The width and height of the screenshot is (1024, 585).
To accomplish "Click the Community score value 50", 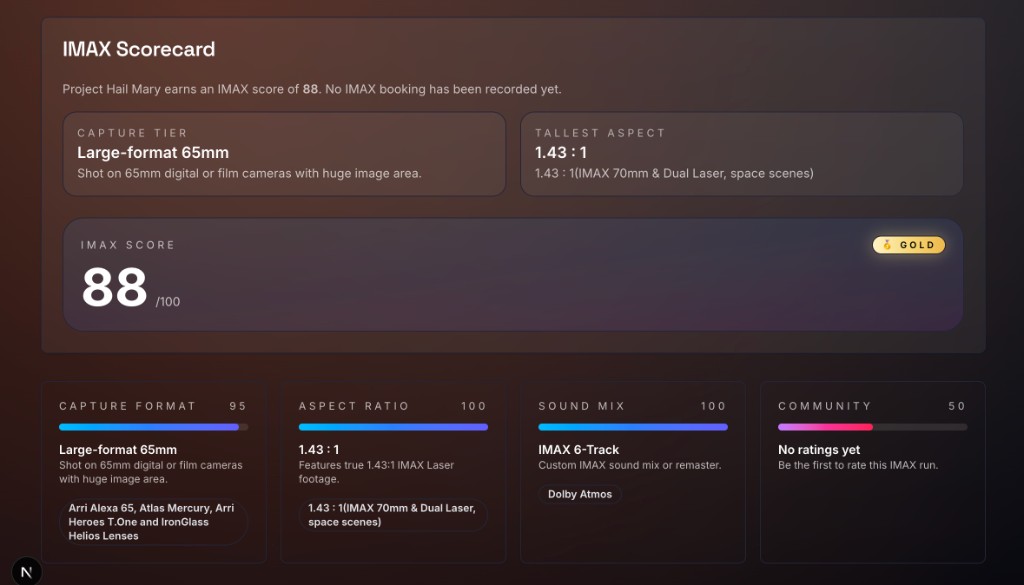I will [957, 406].
